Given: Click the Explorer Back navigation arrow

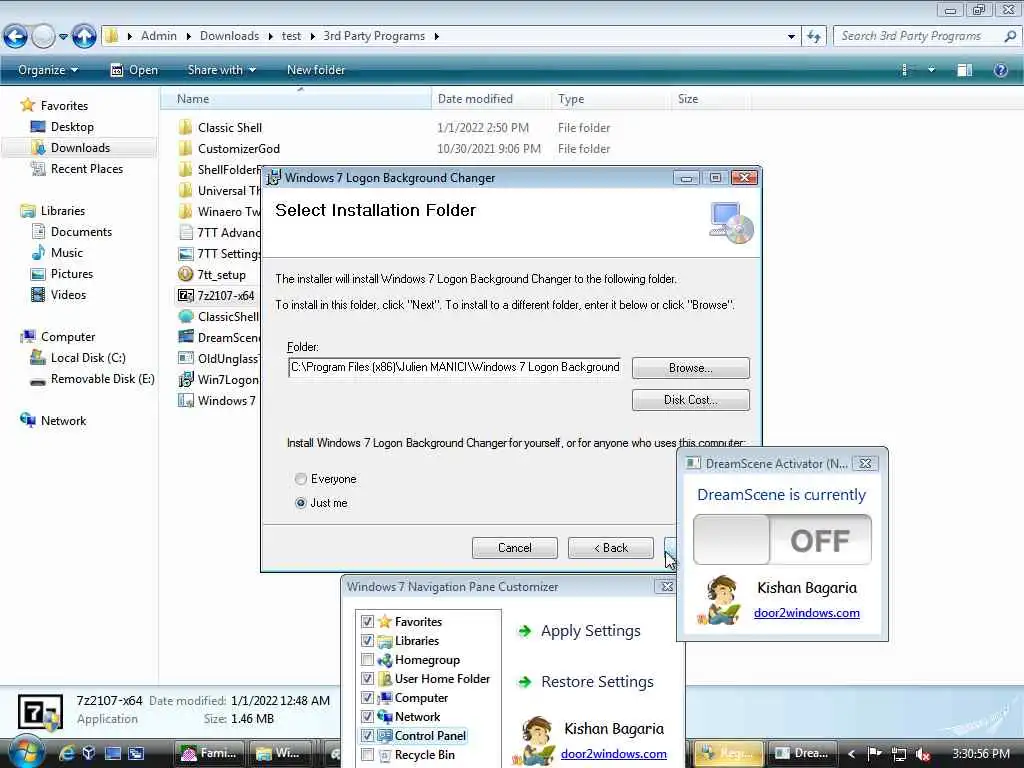Looking at the screenshot, I should tap(16, 36).
